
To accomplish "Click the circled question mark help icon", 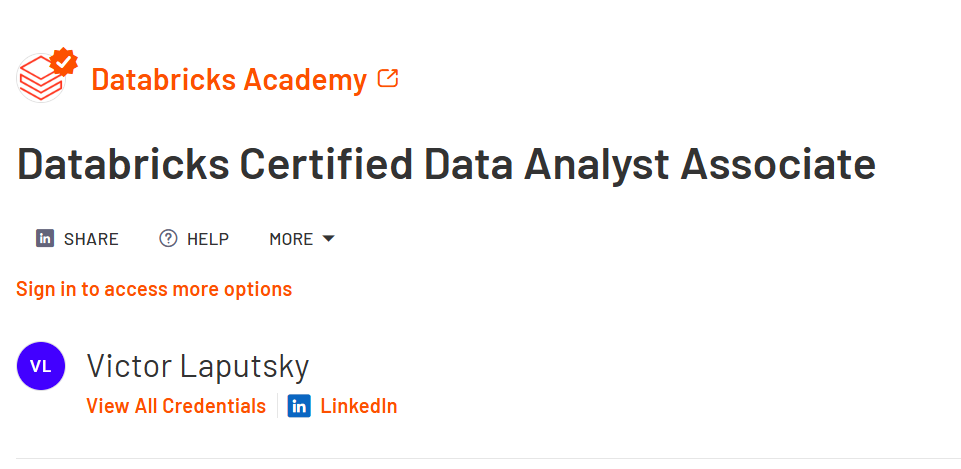I will [x=168, y=238].
